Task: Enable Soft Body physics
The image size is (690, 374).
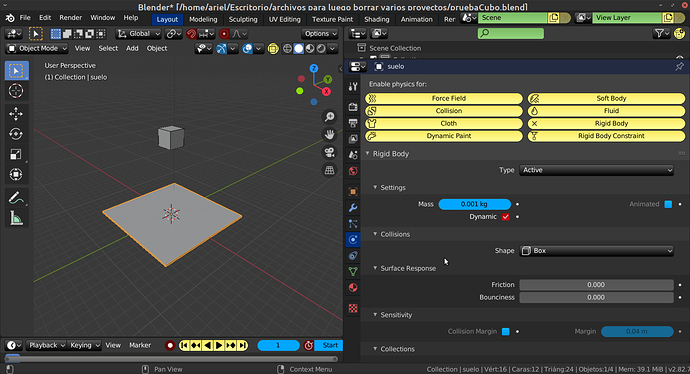Action: (606, 98)
